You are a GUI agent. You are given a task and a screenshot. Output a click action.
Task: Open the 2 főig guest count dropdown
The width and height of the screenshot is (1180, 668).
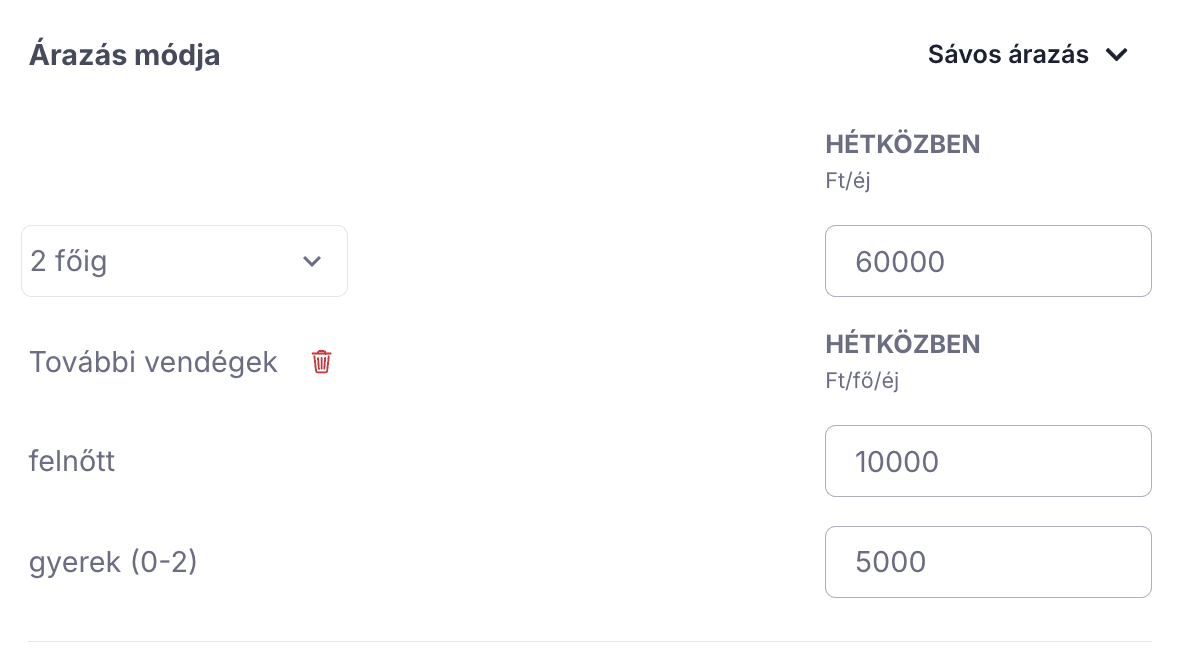pos(184,261)
